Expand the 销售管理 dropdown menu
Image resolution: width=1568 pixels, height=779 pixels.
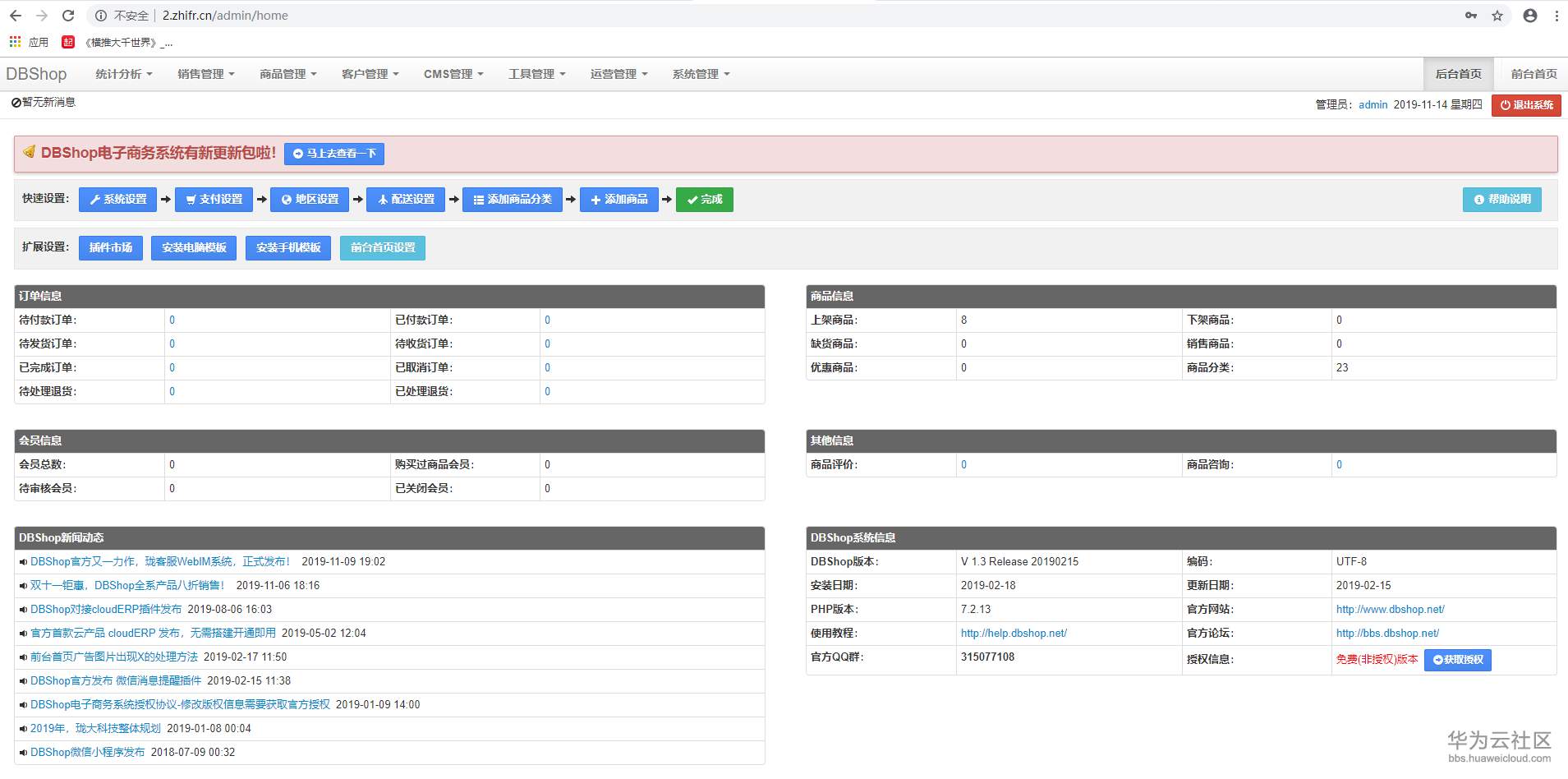coord(206,74)
